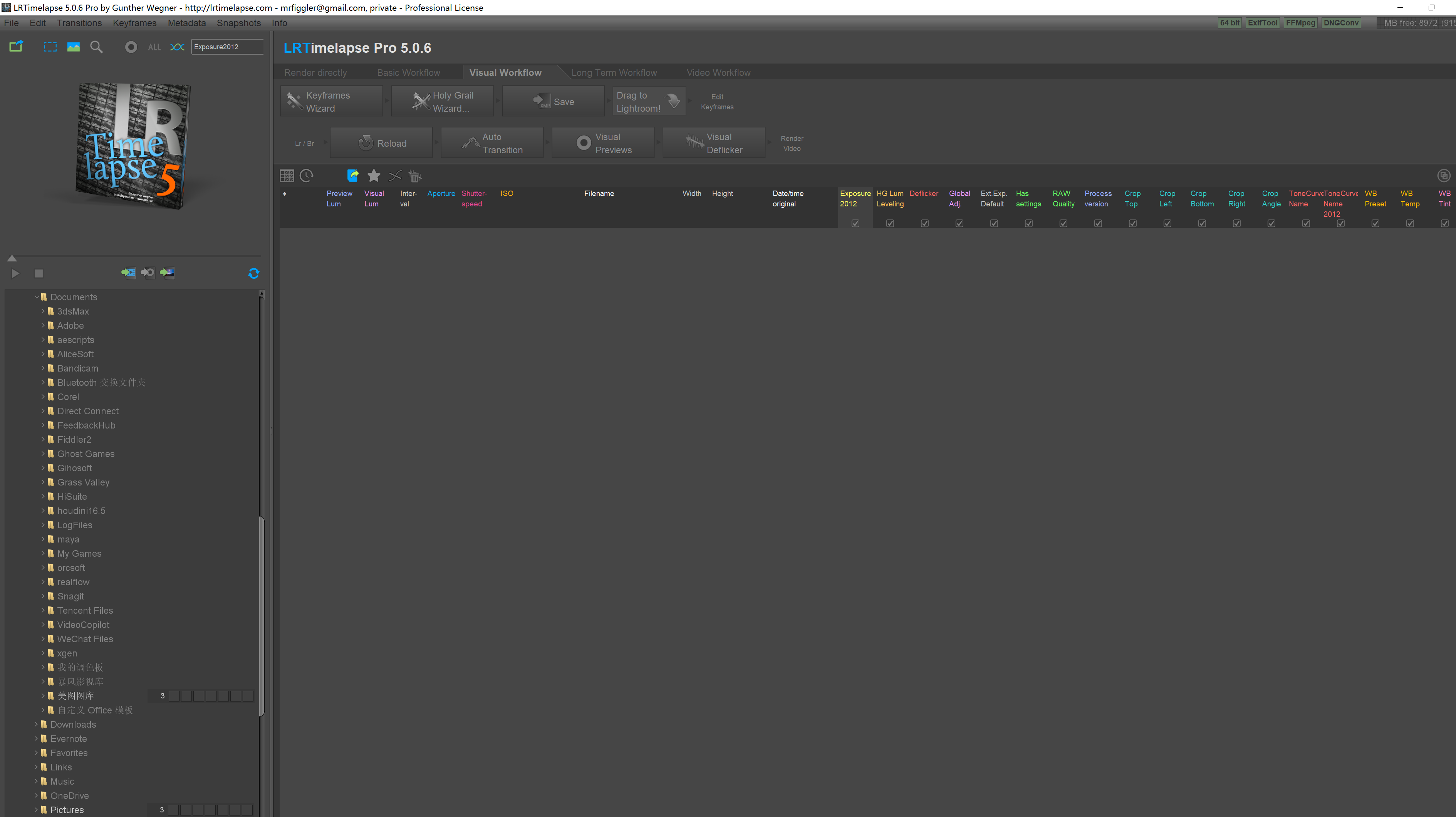Toggle the Global Adj. checkbox

tap(959, 223)
